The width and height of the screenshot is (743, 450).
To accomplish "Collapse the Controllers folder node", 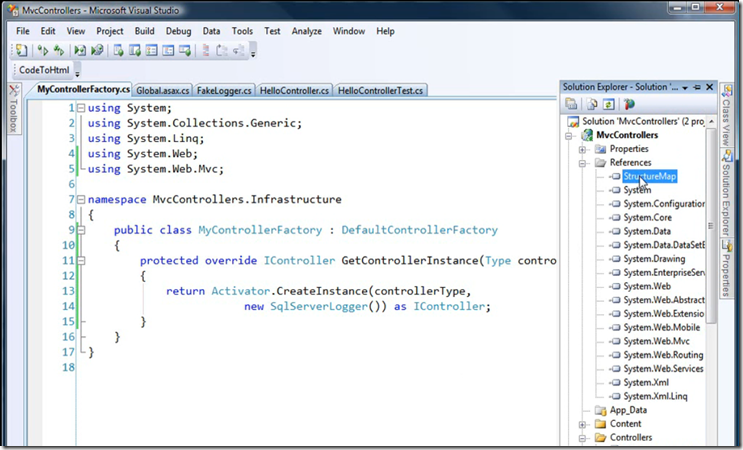I will tap(582, 438).
